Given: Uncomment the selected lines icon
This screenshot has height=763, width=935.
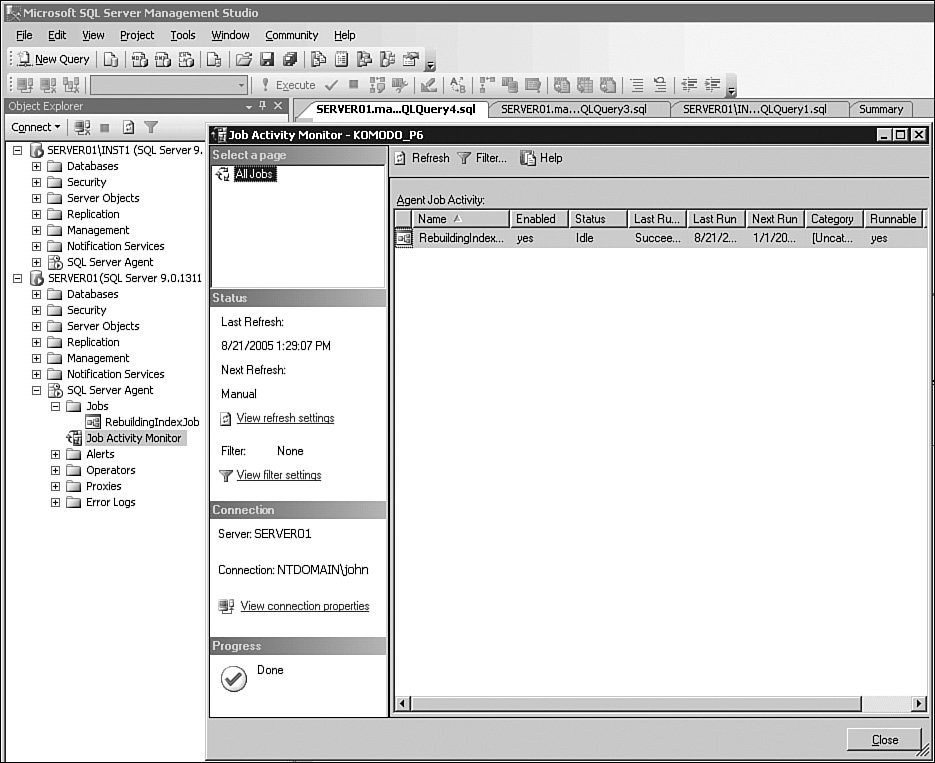Looking at the screenshot, I should click(660, 85).
